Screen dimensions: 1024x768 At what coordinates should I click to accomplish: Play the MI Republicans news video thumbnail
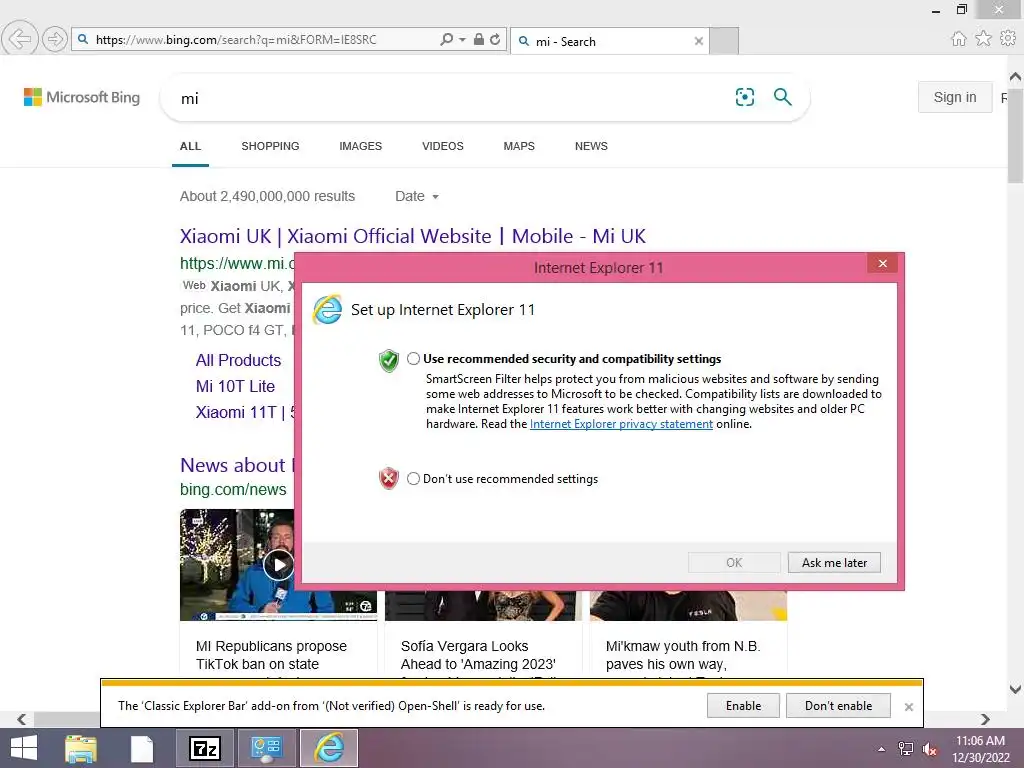point(279,565)
